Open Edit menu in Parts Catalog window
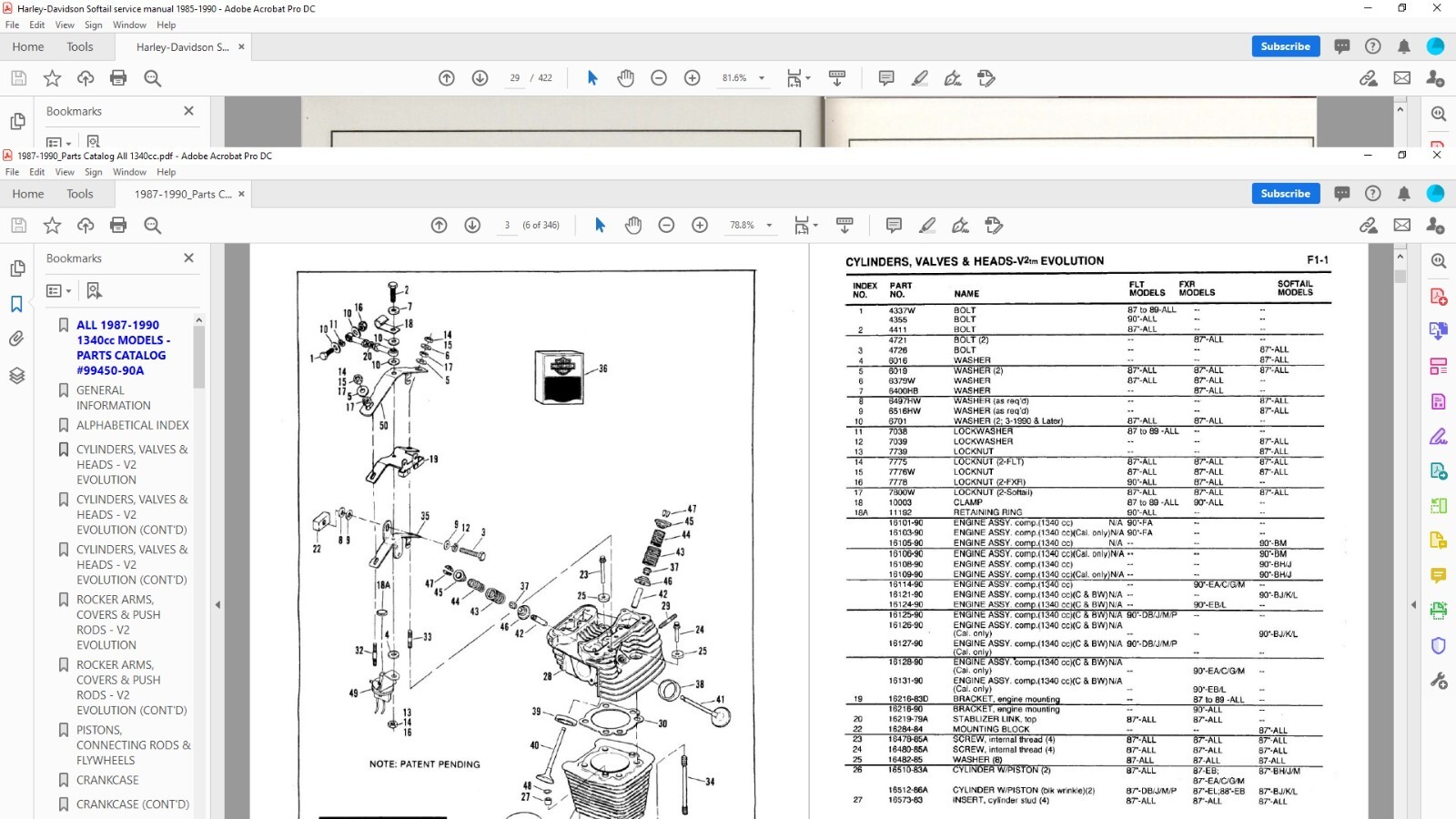Screen dimensions: 1456x819 pos(36,172)
